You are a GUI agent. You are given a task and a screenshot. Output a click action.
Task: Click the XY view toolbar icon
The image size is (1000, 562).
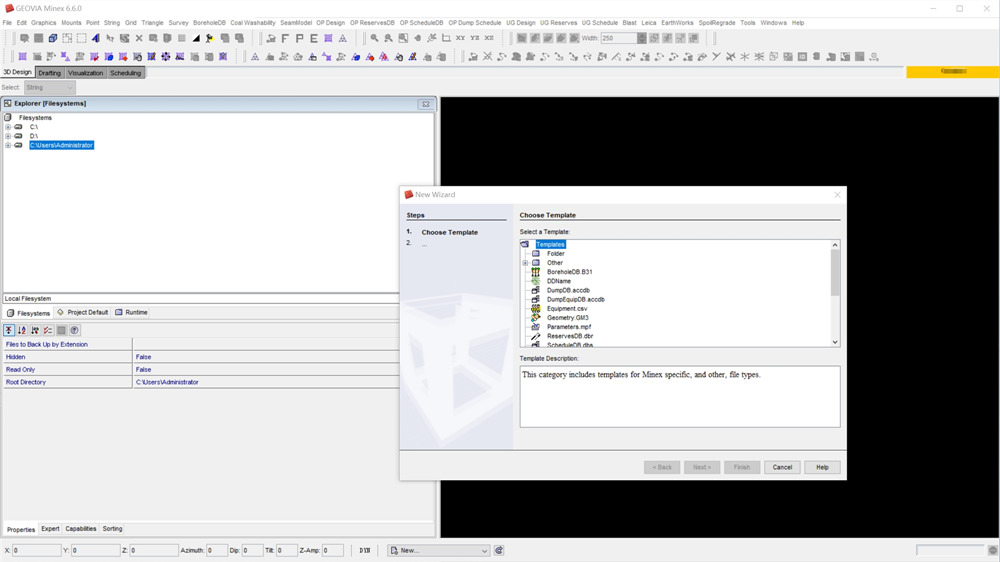tap(460, 38)
